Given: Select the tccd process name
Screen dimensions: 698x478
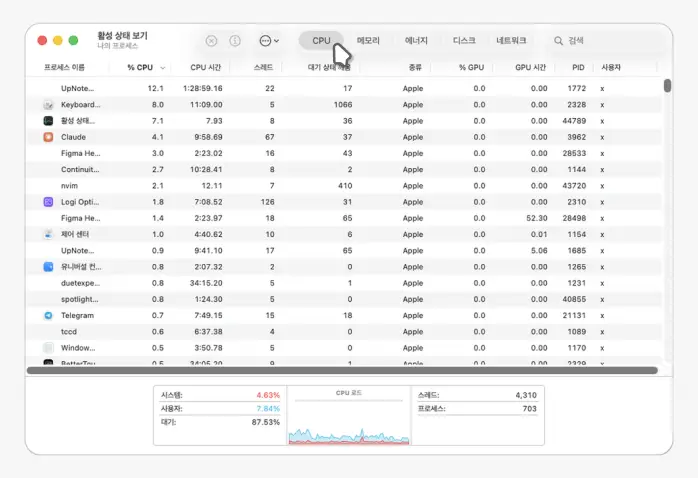Looking at the screenshot, I should [x=69, y=332].
